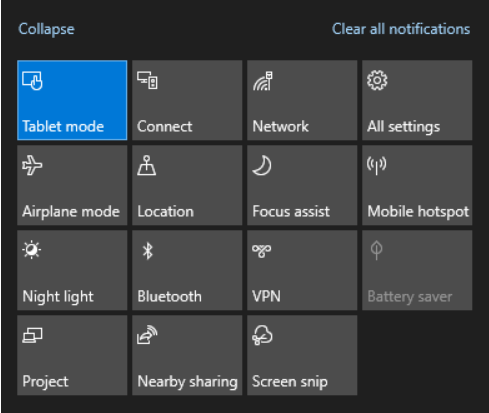Clear all notifications
489x413 pixels.
pos(401,29)
